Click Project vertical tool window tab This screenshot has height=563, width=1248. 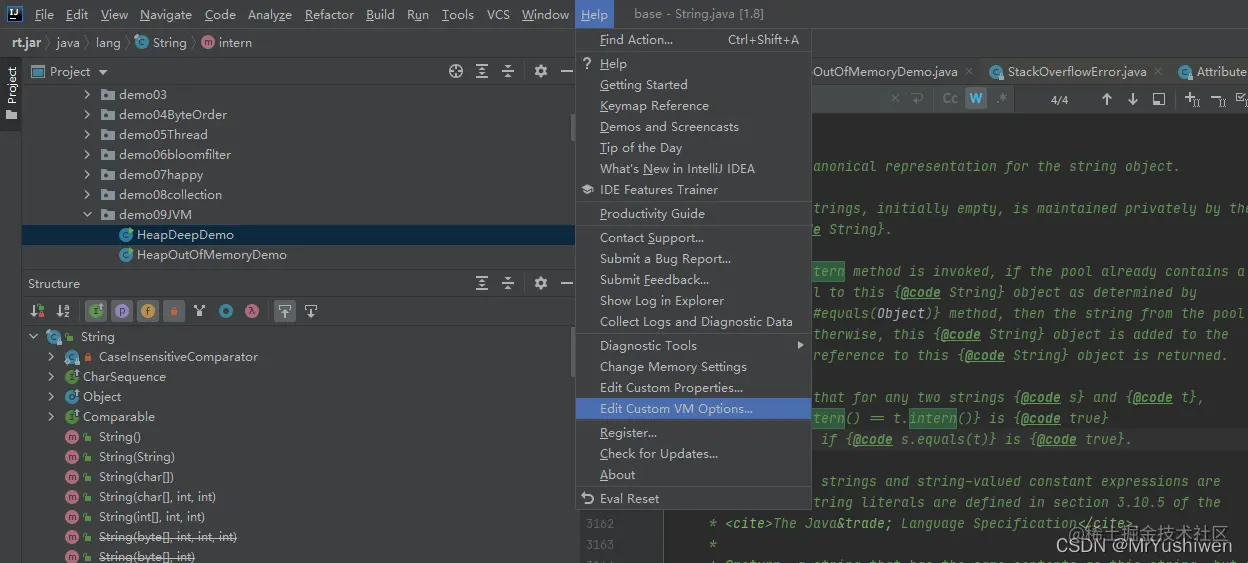(x=11, y=93)
